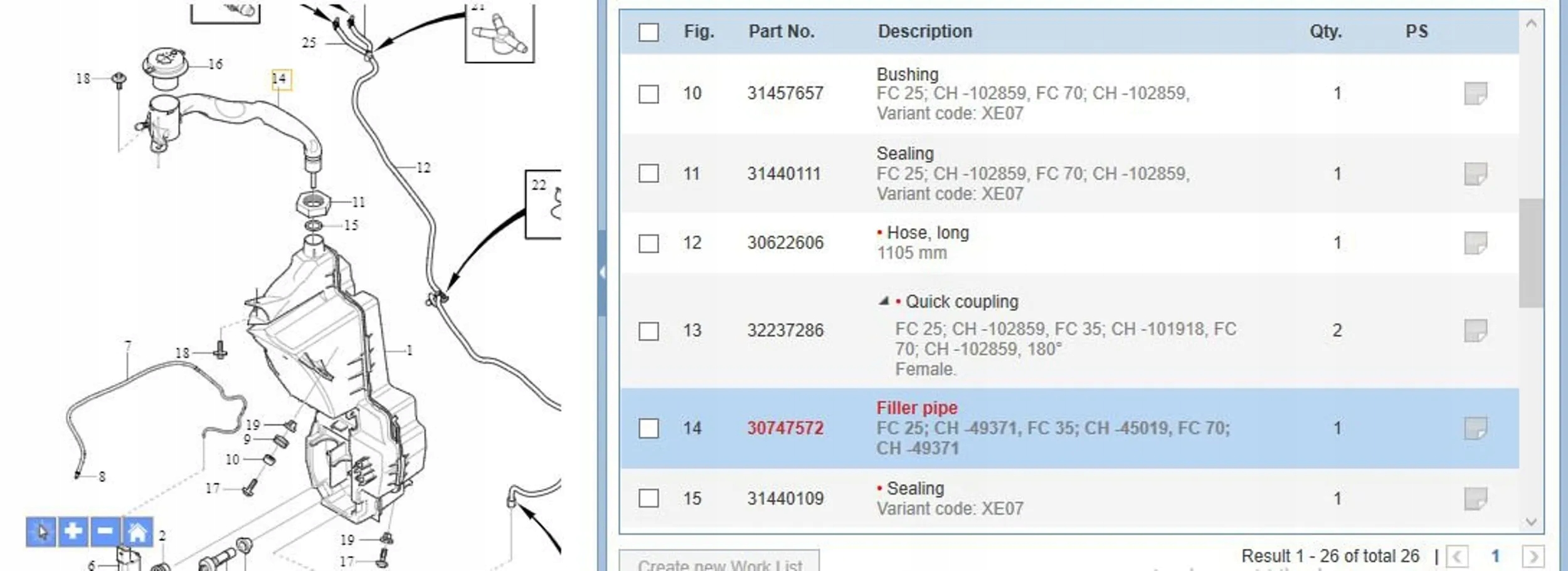Screen dimensions: 1568x571
Task: Check the box for Fig. 11 Sealing
Action: tap(649, 173)
